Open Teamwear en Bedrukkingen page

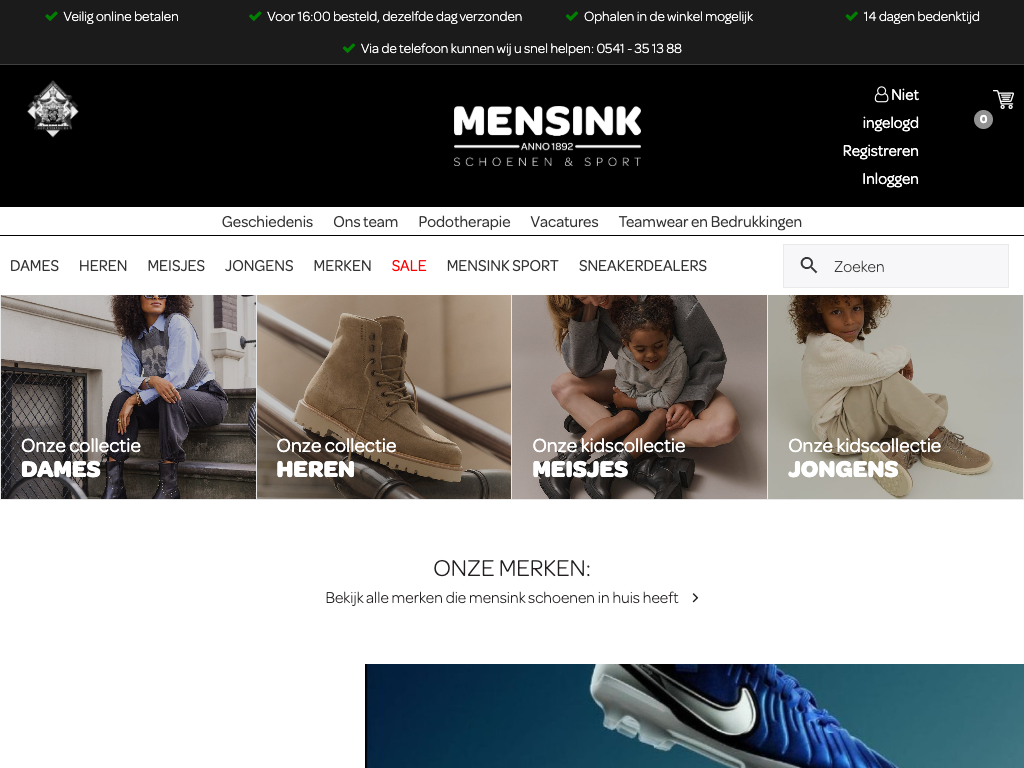pos(710,222)
